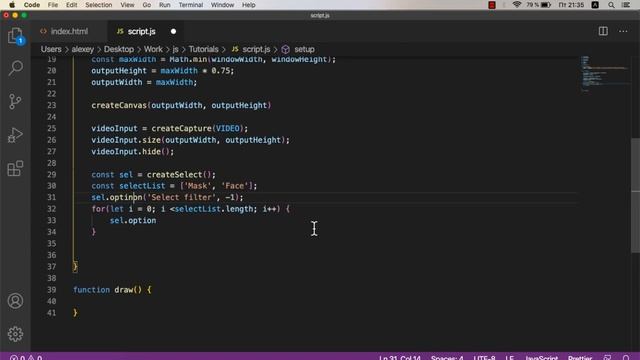Click line number 29 in gutter
Screen dimensions: 640x360
(x=51, y=175)
